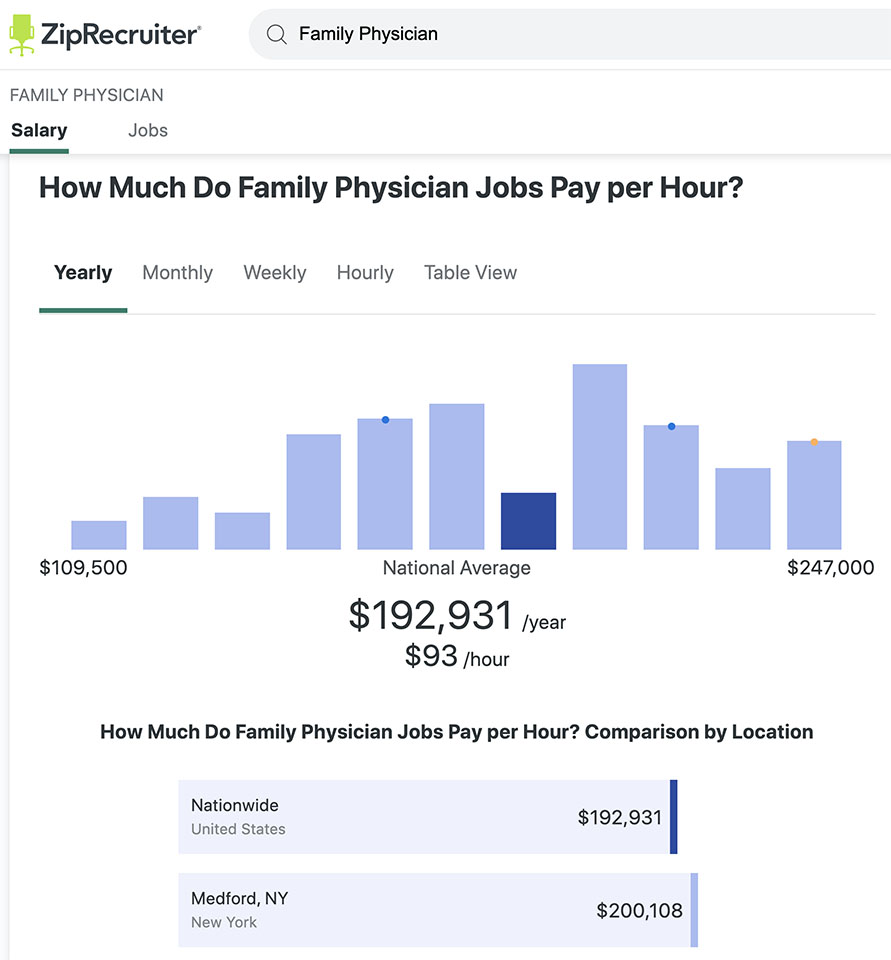Open the Jobs tab
Image resolution: width=891 pixels, height=960 pixels.
[148, 130]
